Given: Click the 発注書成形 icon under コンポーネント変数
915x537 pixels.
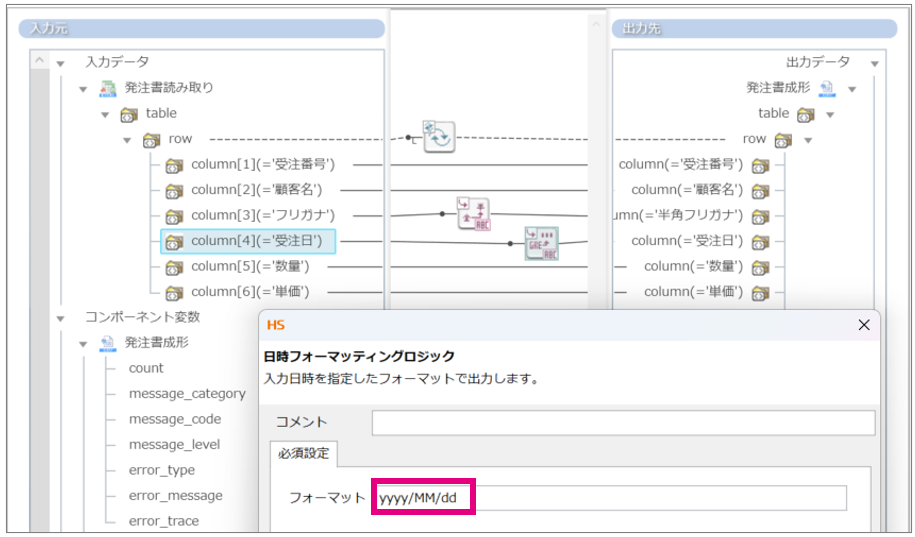Looking at the screenshot, I should (107, 343).
